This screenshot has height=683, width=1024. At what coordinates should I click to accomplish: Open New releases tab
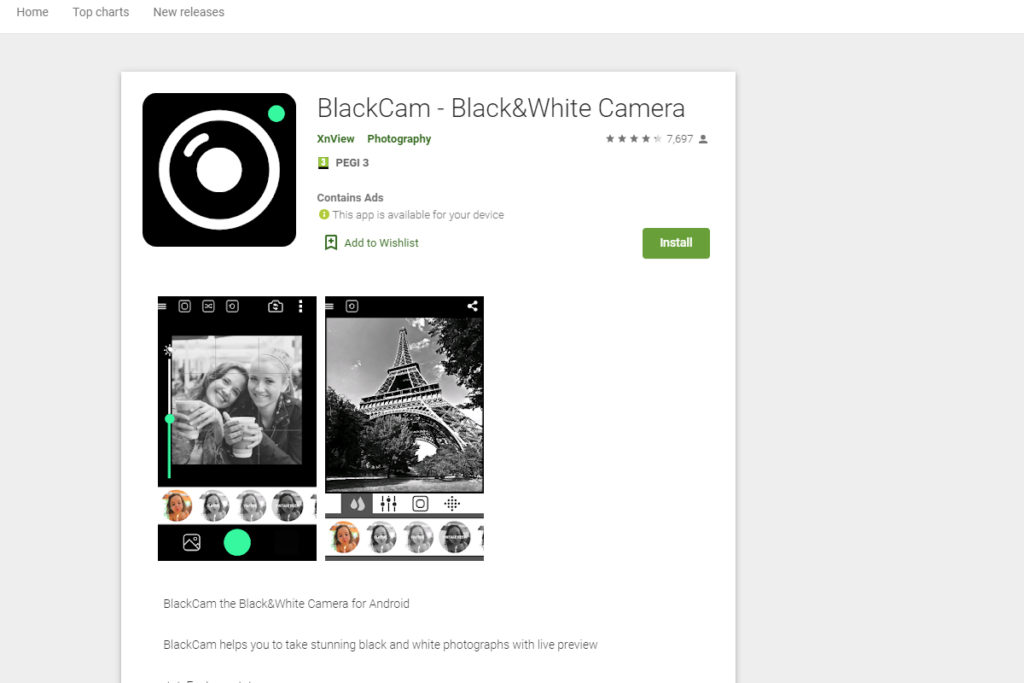coord(189,12)
